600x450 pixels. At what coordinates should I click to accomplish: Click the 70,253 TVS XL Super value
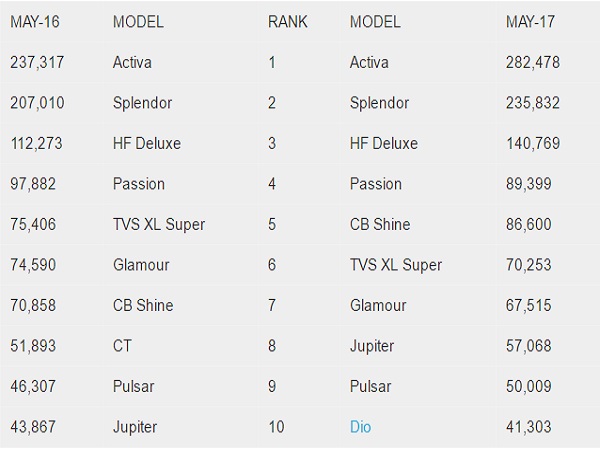[529, 265]
